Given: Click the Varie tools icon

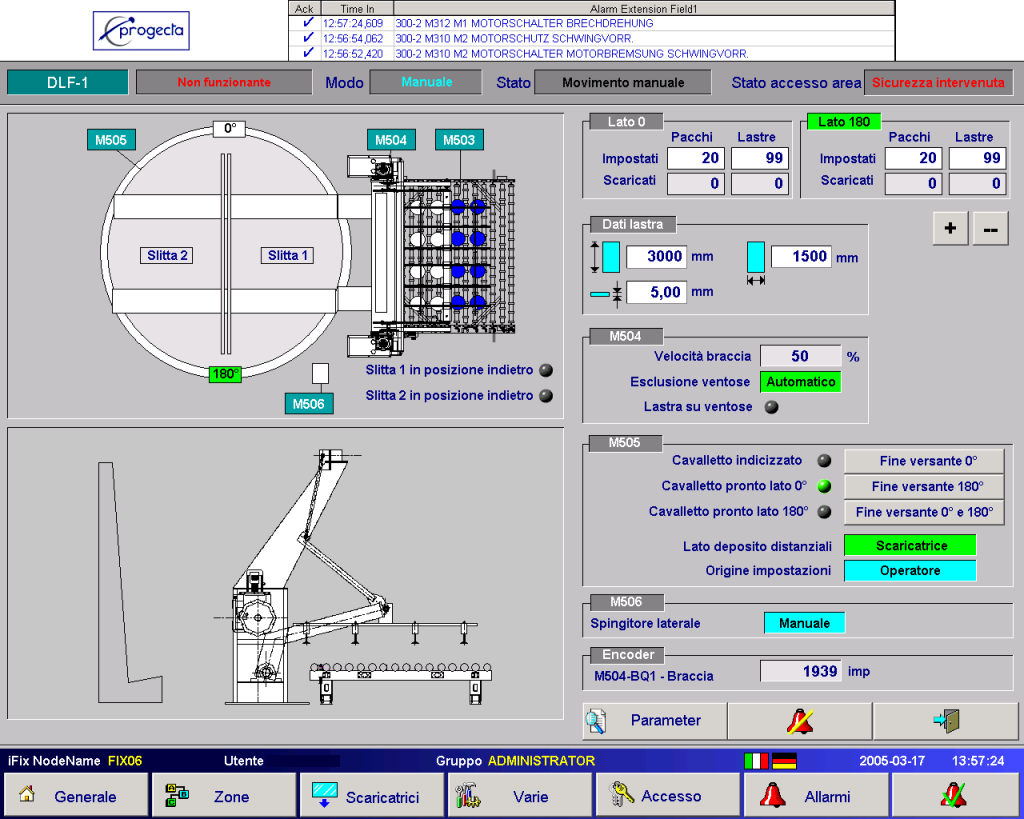Looking at the screenshot, I should click(x=468, y=795).
